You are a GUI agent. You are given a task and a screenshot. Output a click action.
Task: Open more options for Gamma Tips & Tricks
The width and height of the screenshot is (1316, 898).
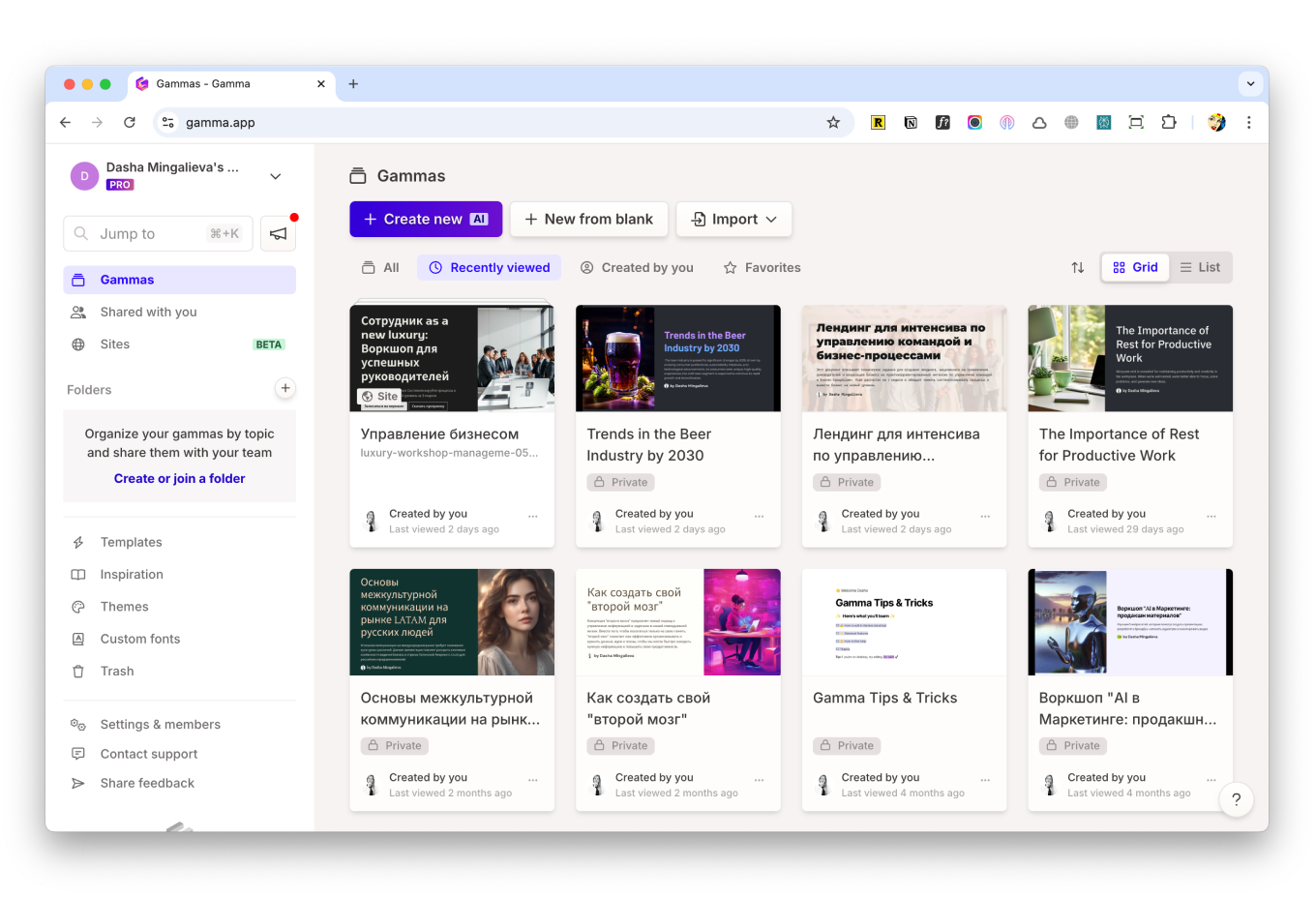(985, 780)
